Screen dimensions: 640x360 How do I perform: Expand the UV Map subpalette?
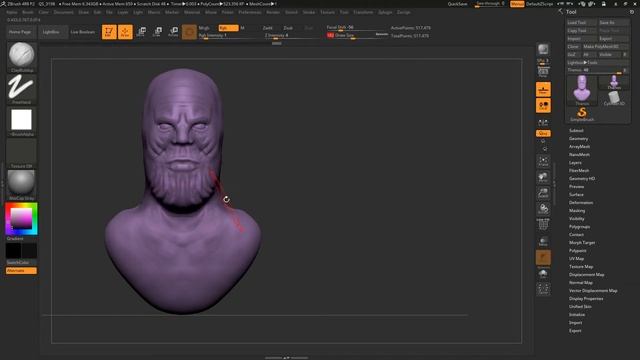576,259
